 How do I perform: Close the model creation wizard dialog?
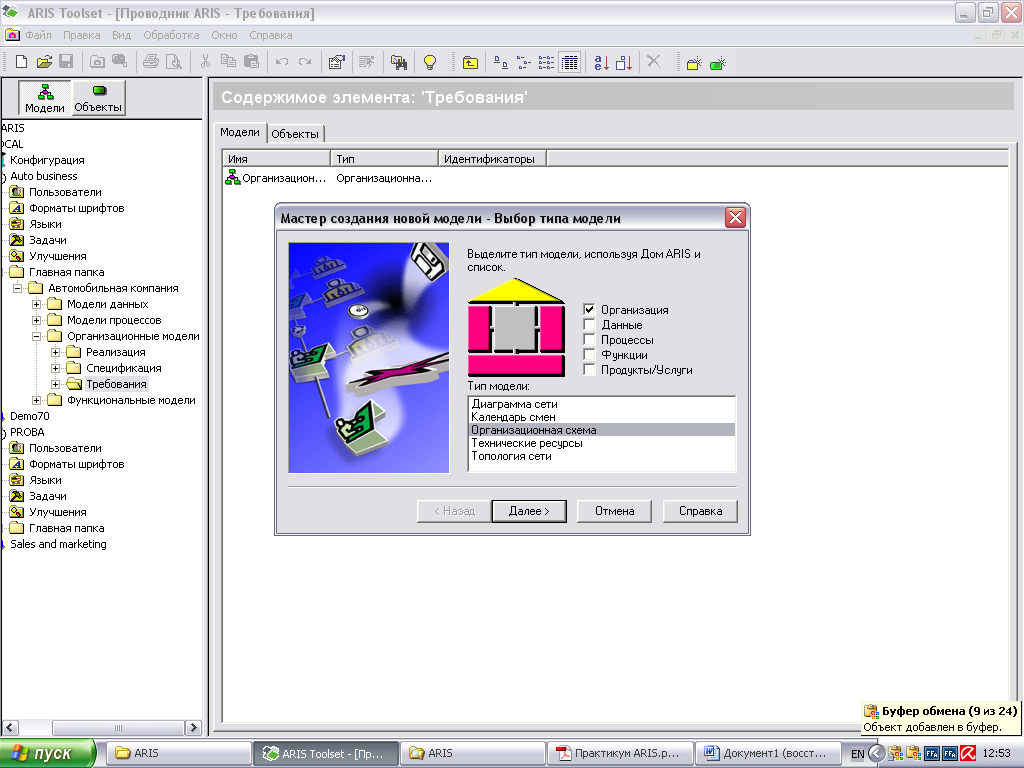point(735,217)
